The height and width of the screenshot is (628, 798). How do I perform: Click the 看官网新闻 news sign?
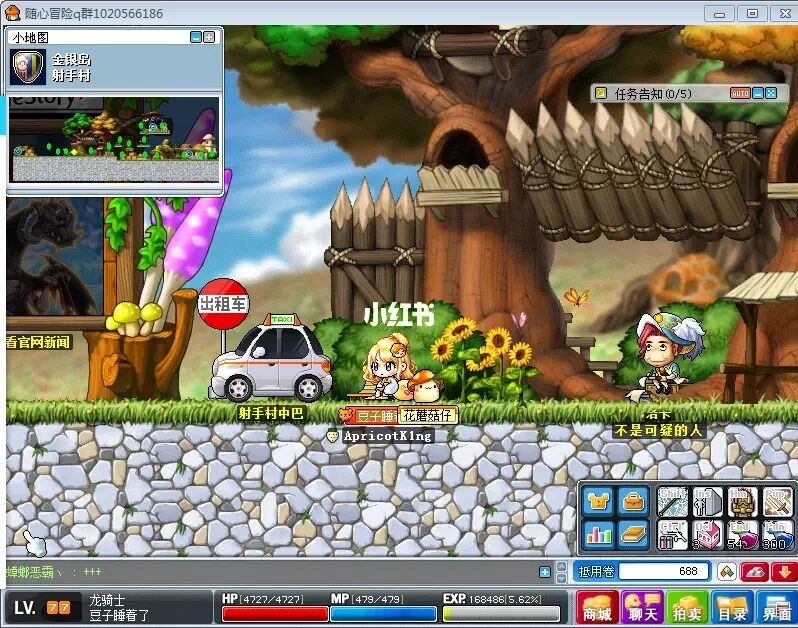(x=39, y=342)
